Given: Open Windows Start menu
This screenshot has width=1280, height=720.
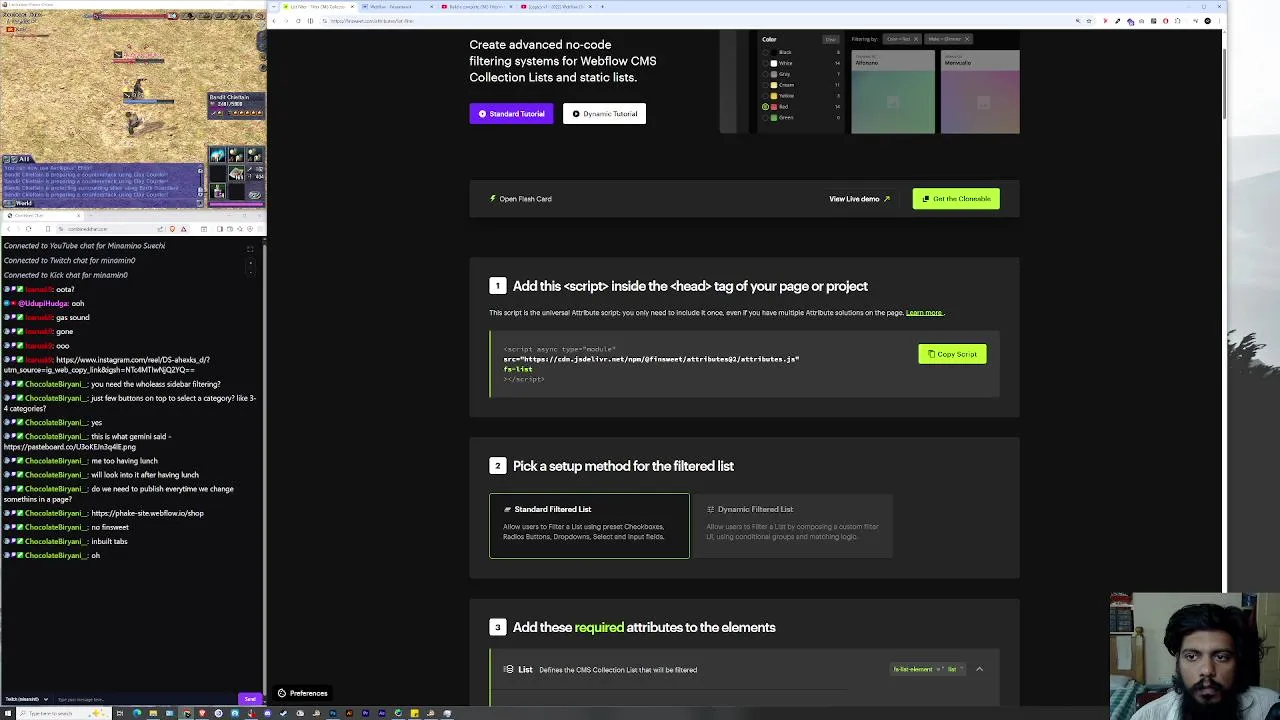Looking at the screenshot, I should (x=7, y=713).
